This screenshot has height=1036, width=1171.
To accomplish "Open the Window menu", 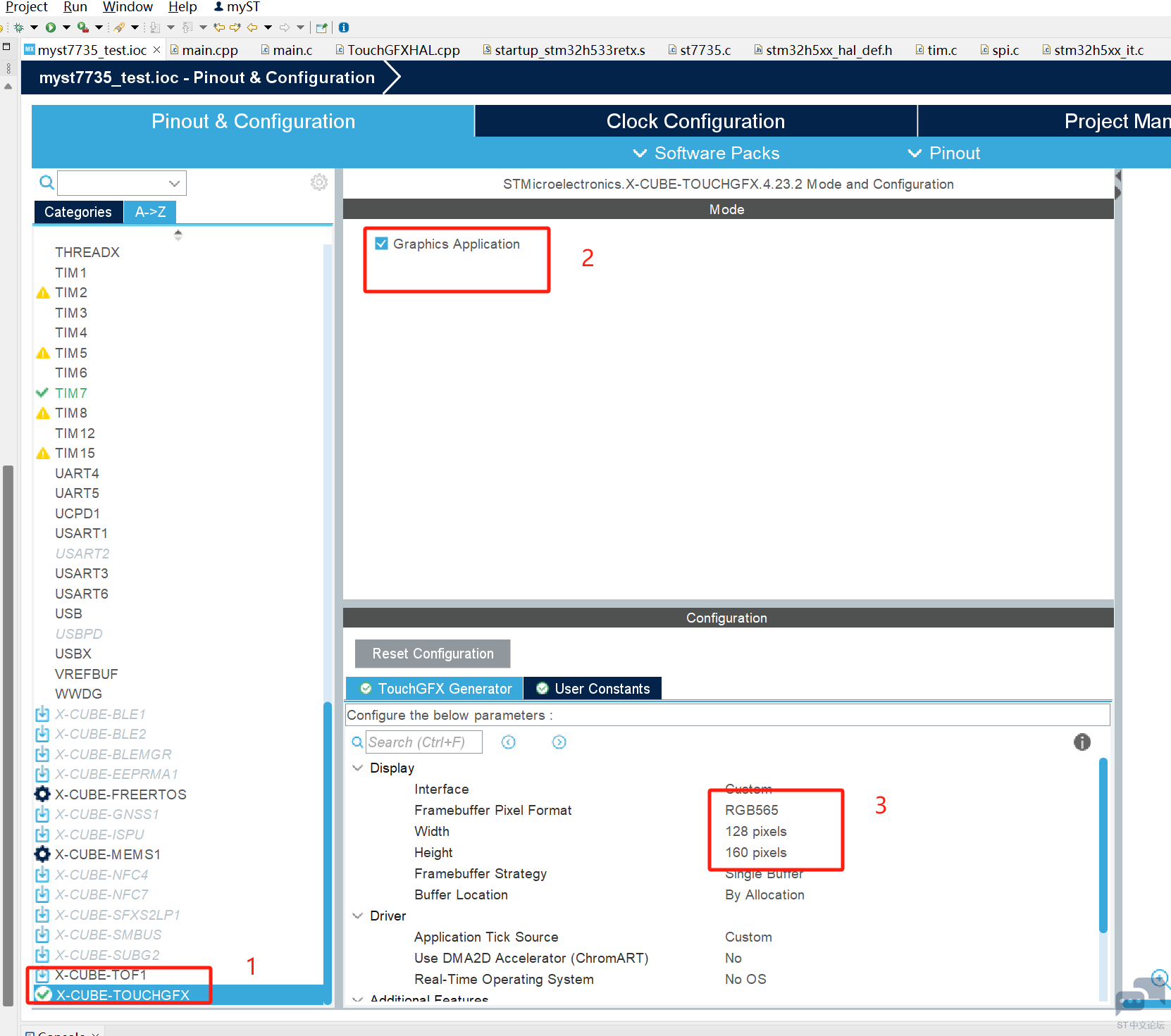I will [128, 7].
